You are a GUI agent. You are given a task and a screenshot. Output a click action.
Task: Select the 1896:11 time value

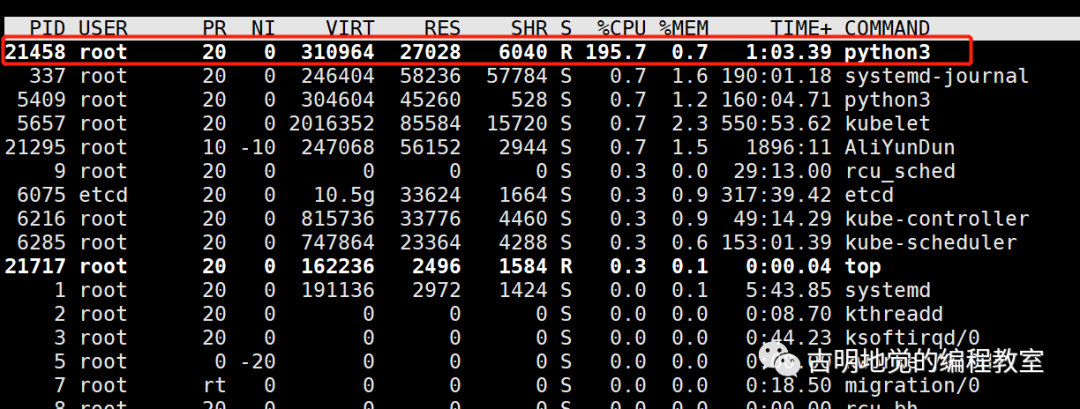point(789,147)
